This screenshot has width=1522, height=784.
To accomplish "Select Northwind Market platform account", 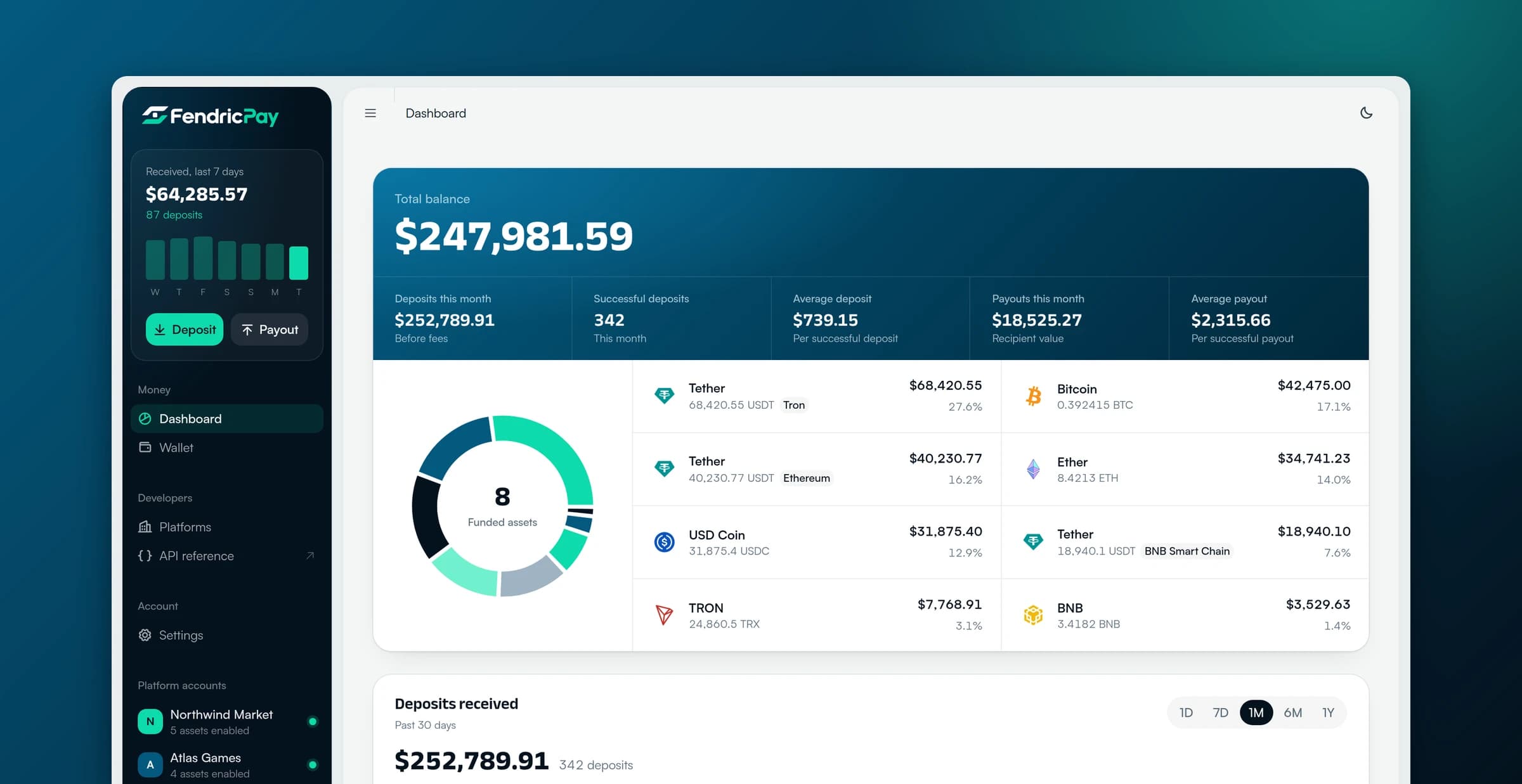I will [227, 722].
